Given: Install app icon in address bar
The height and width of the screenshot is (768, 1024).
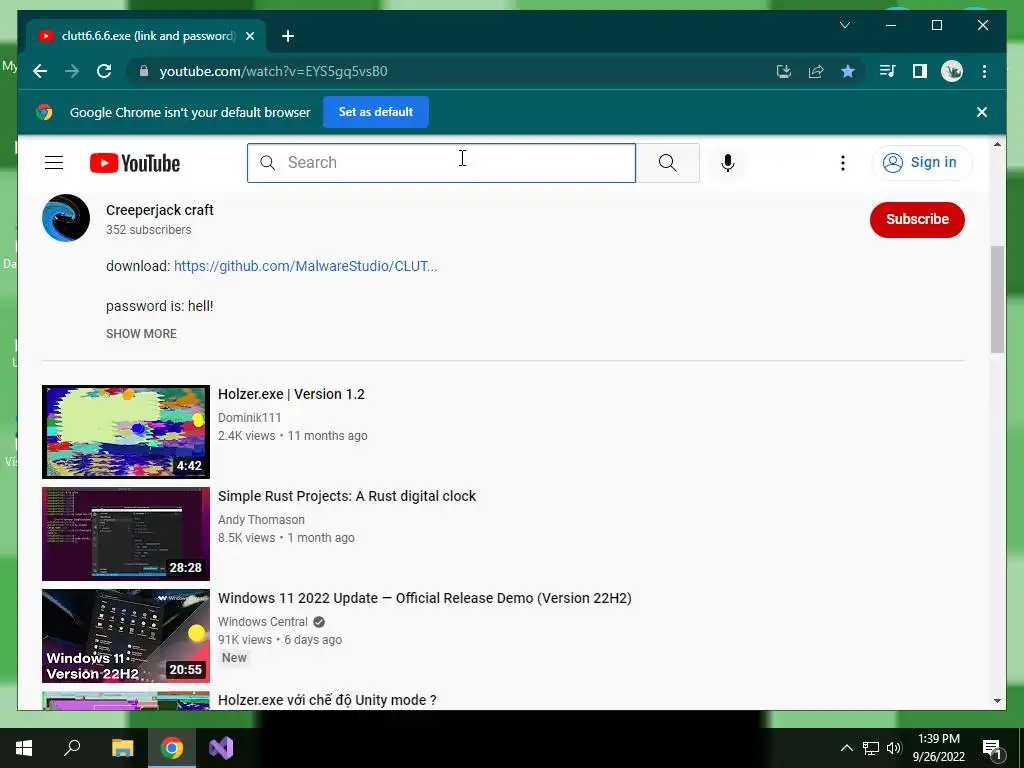Looking at the screenshot, I should pyautogui.click(x=784, y=71).
